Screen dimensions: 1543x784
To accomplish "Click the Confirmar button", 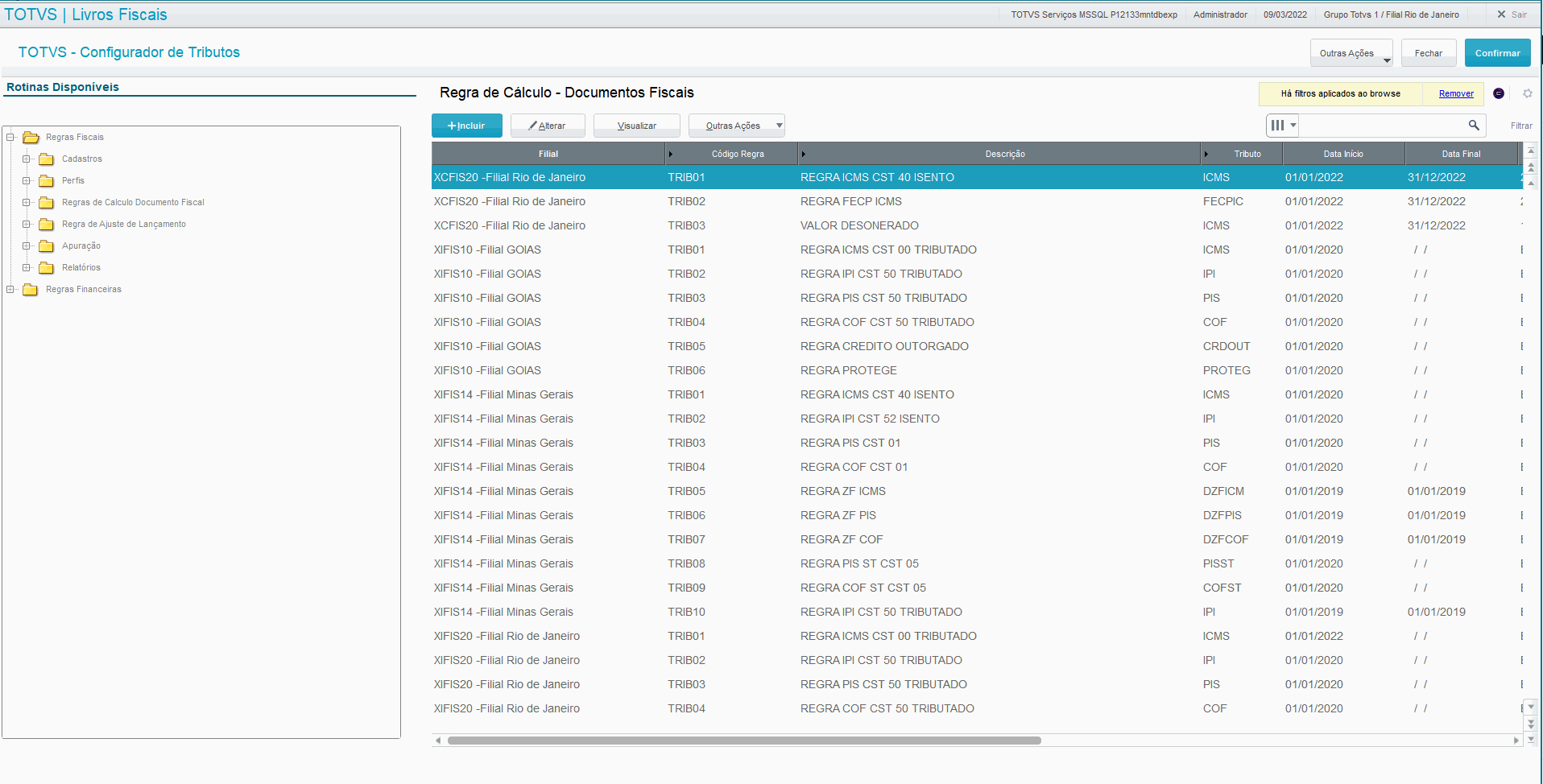I will click(x=1498, y=53).
